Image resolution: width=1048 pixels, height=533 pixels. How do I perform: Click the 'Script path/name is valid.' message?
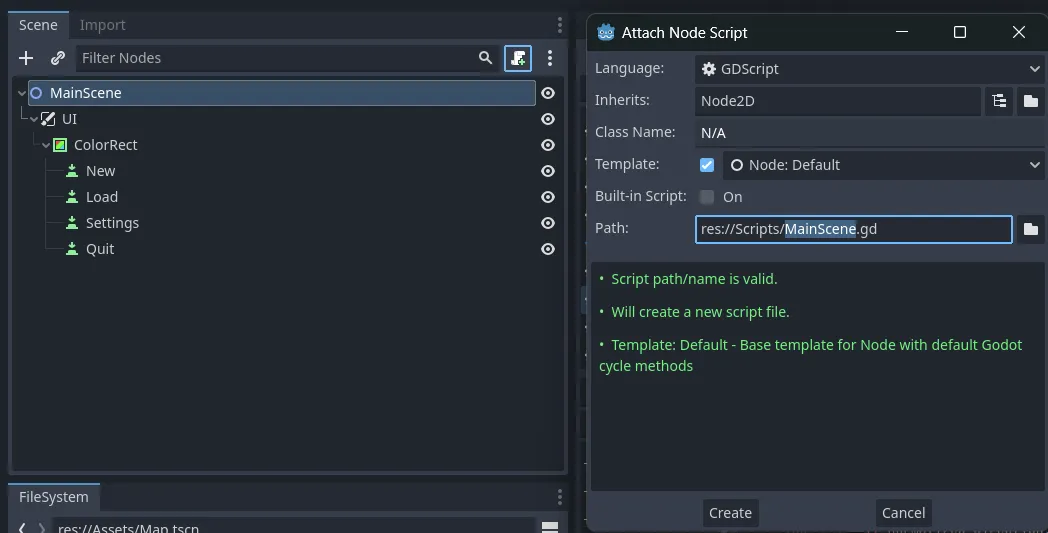point(694,279)
